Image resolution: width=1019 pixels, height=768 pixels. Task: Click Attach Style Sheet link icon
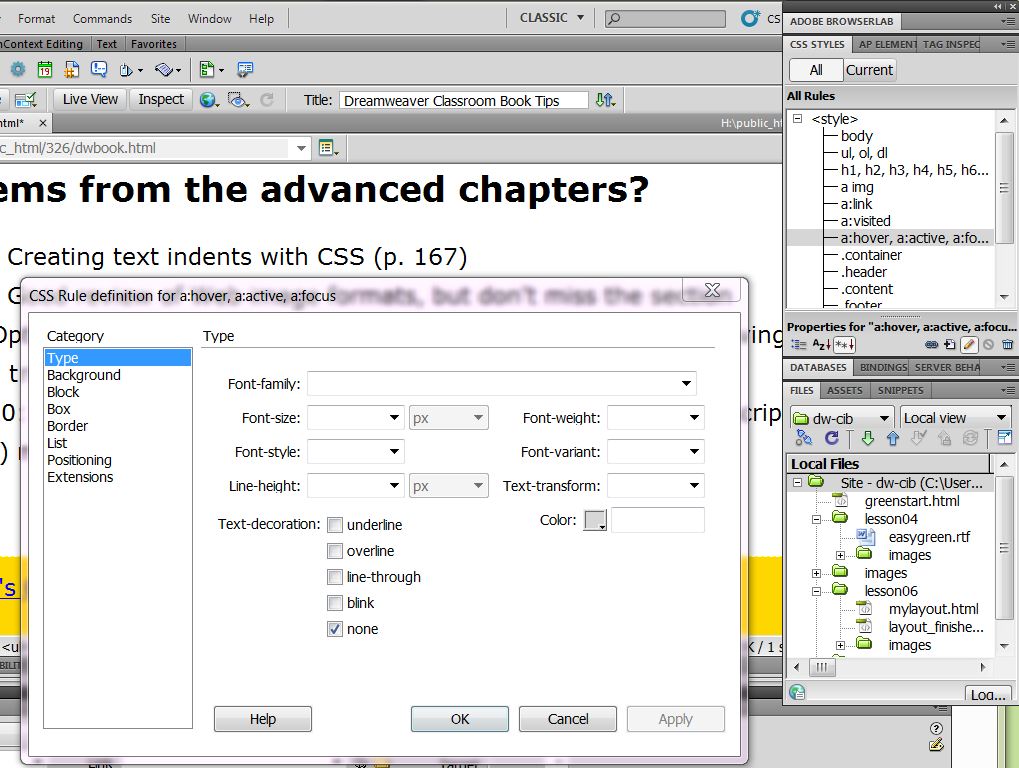[x=931, y=344]
